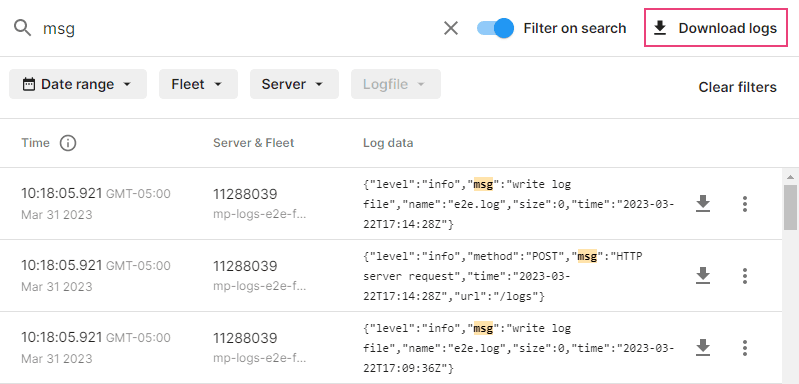The width and height of the screenshot is (799, 384).
Task: Open the Date range dropdown
Action: coord(78,84)
